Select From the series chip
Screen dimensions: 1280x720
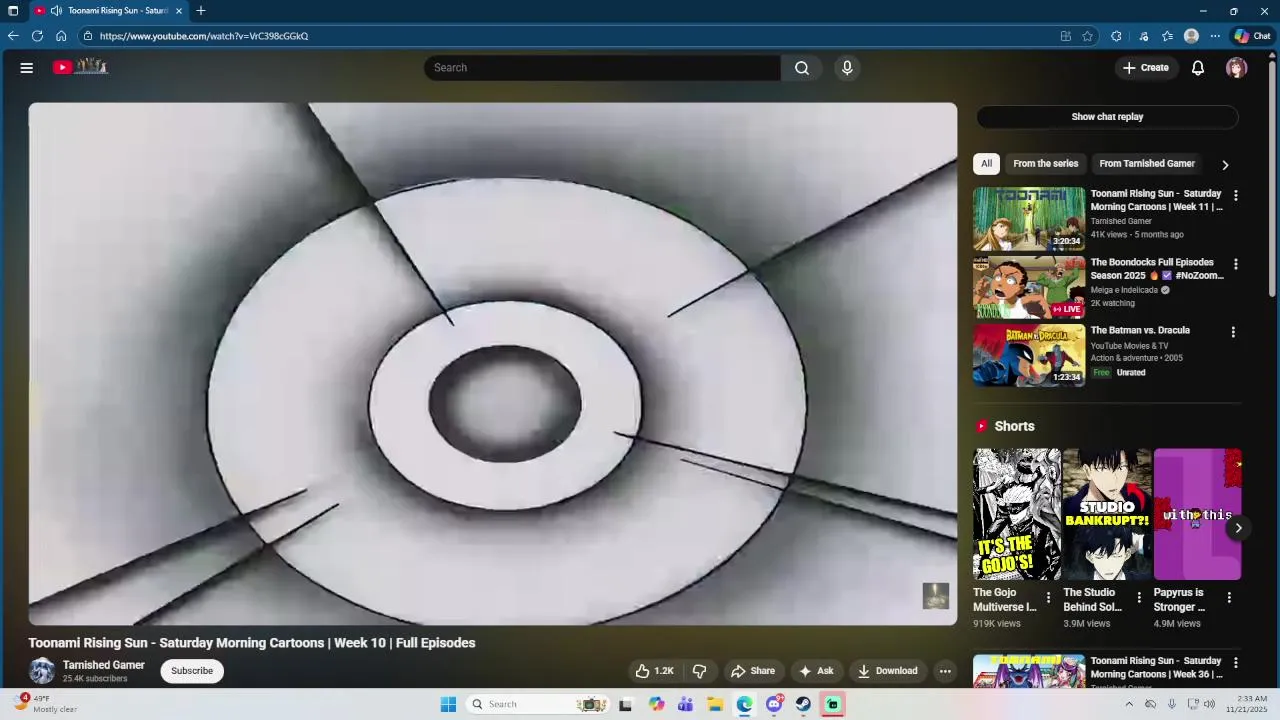click(1045, 164)
